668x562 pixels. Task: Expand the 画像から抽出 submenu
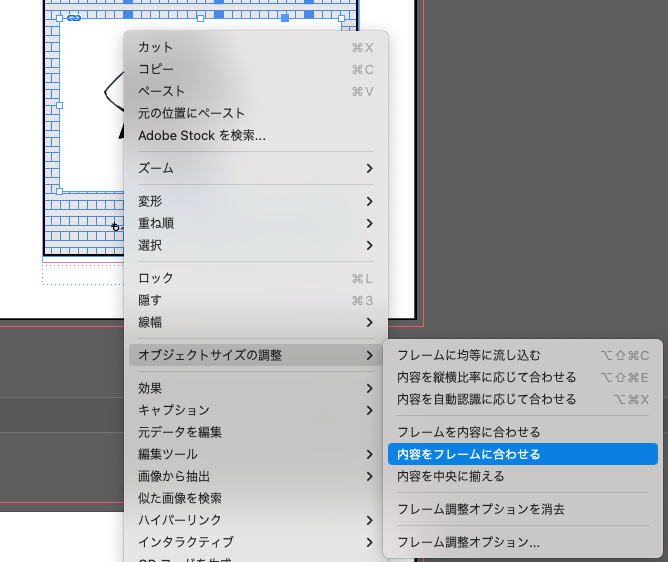pos(256,476)
